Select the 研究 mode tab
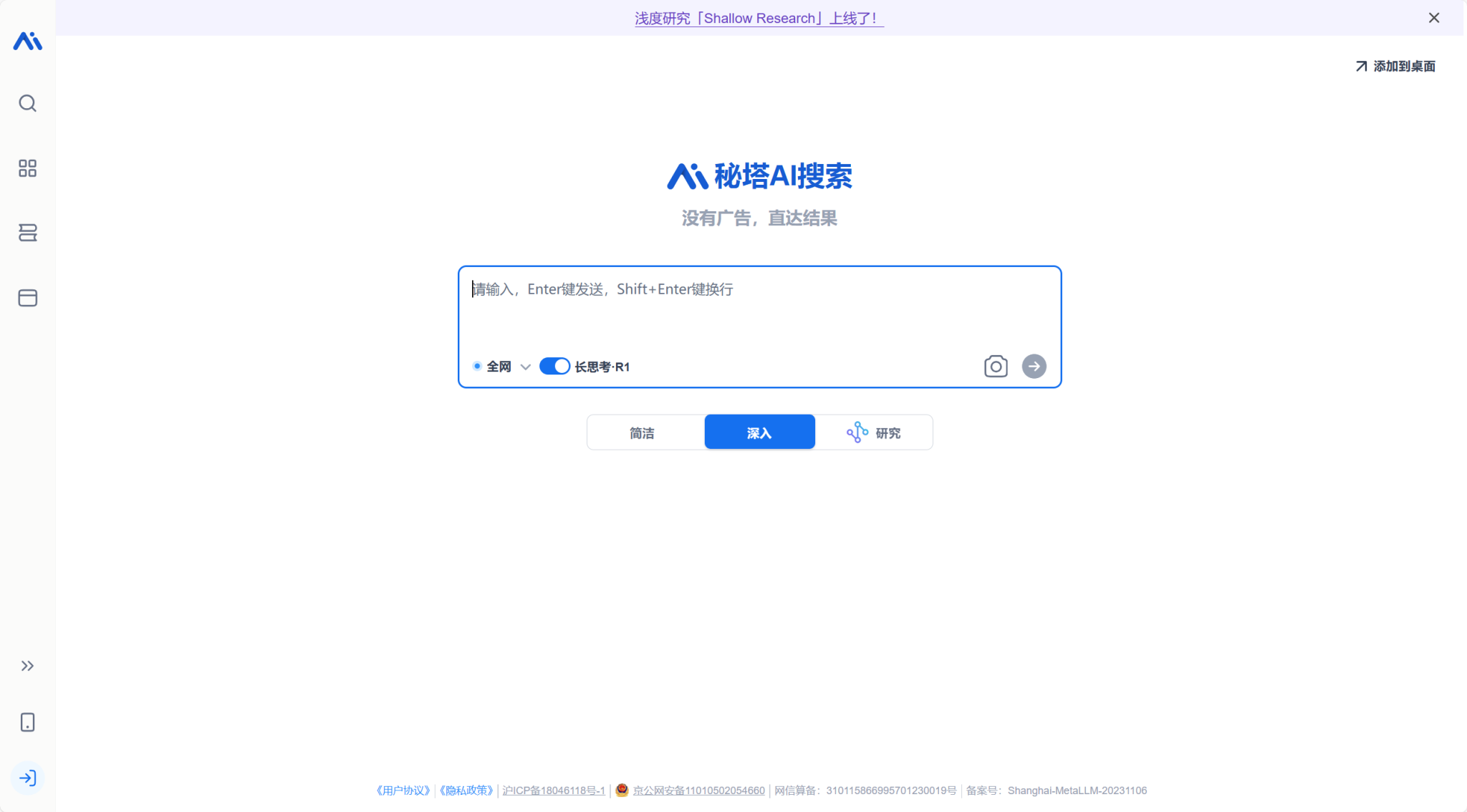1467x812 pixels. point(874,432)
